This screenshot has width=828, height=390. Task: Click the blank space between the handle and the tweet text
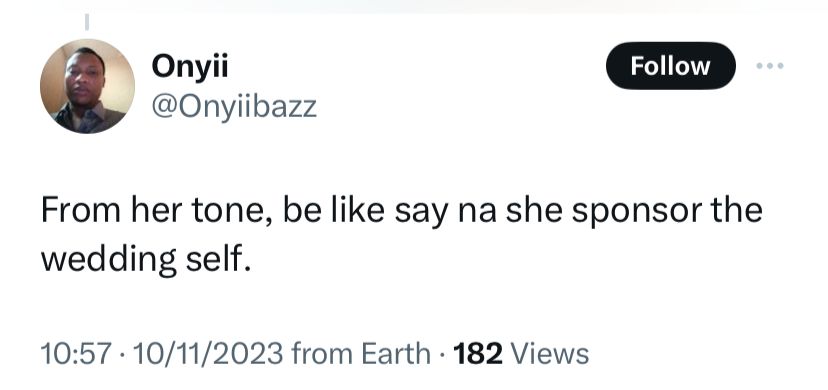click(401, 158)
